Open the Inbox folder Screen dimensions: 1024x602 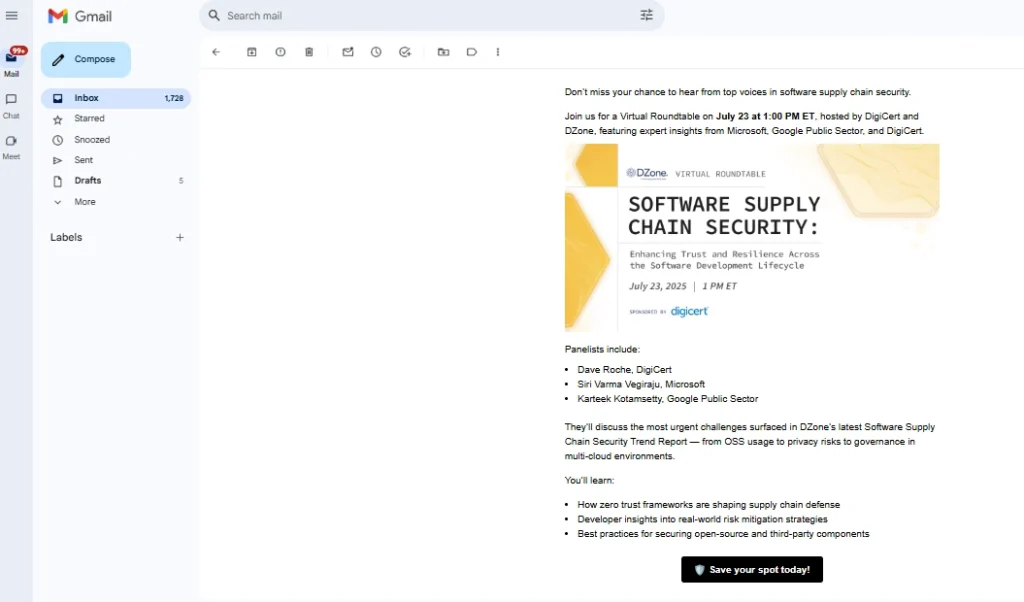116,98
